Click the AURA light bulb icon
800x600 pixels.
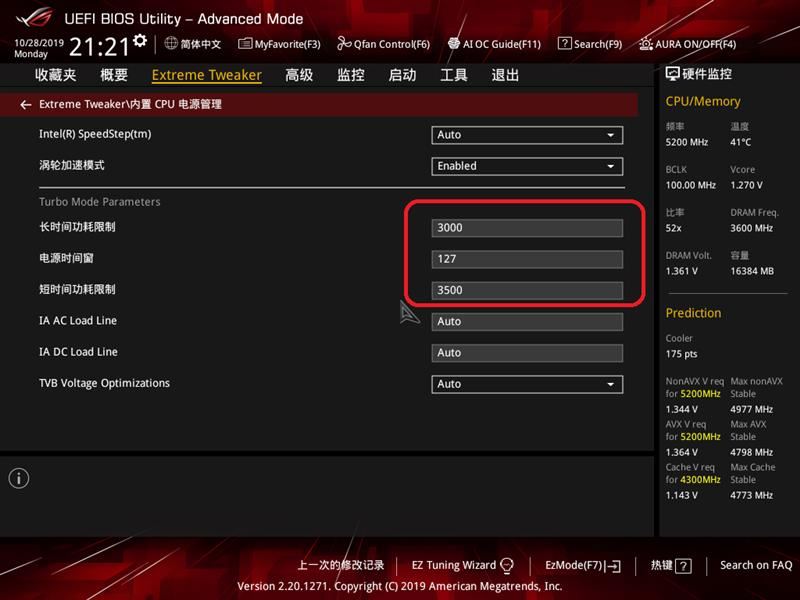(x=646, y=44)
